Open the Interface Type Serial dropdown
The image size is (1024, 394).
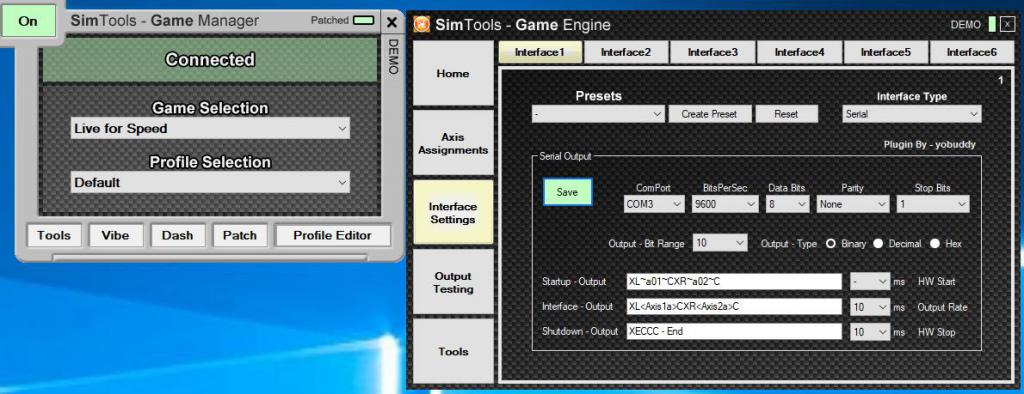tap(912, 114)
